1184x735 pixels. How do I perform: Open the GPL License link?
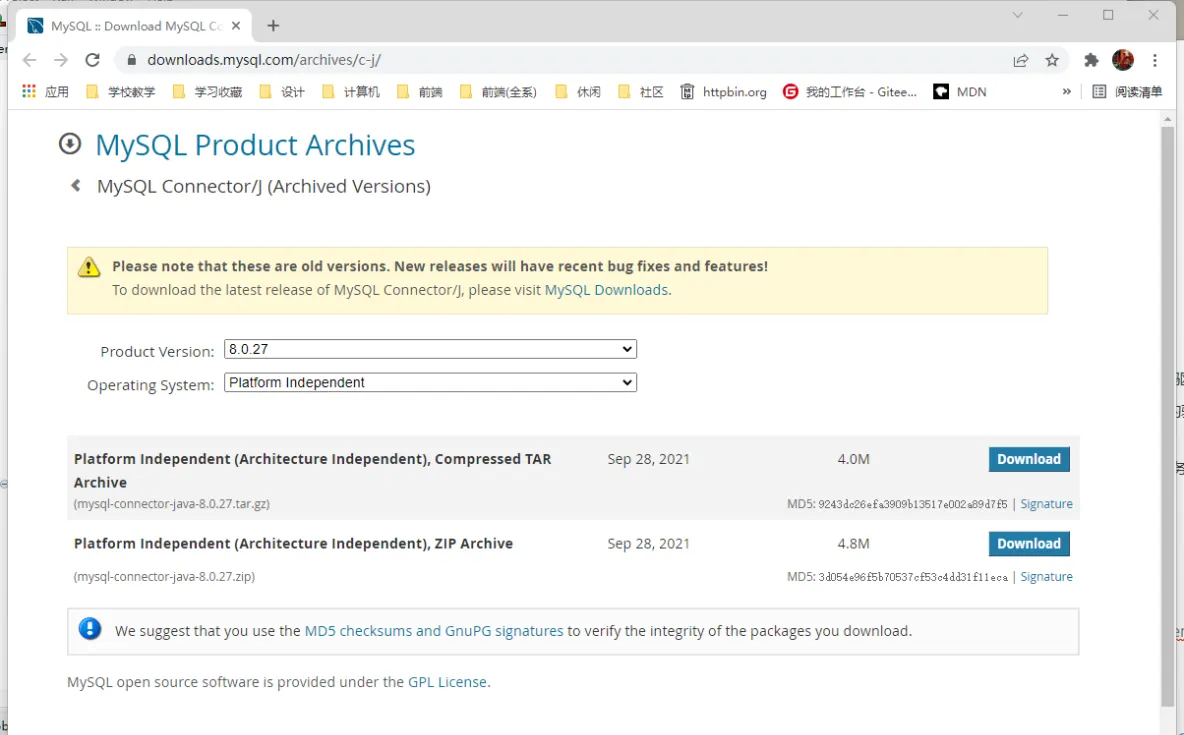(447, 682)
